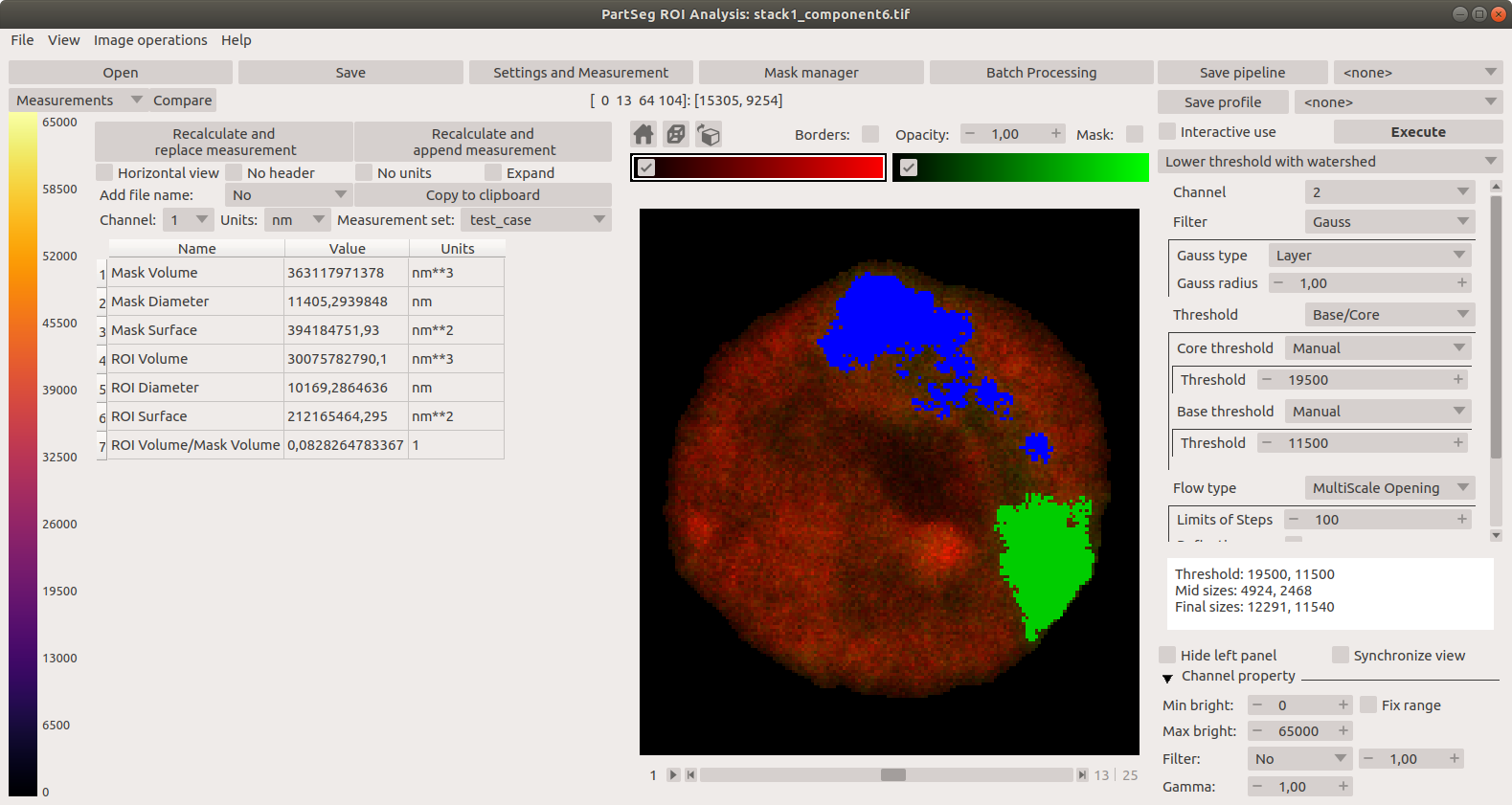
Task: Open the pipeline none dropdown
Action: 1418,72
